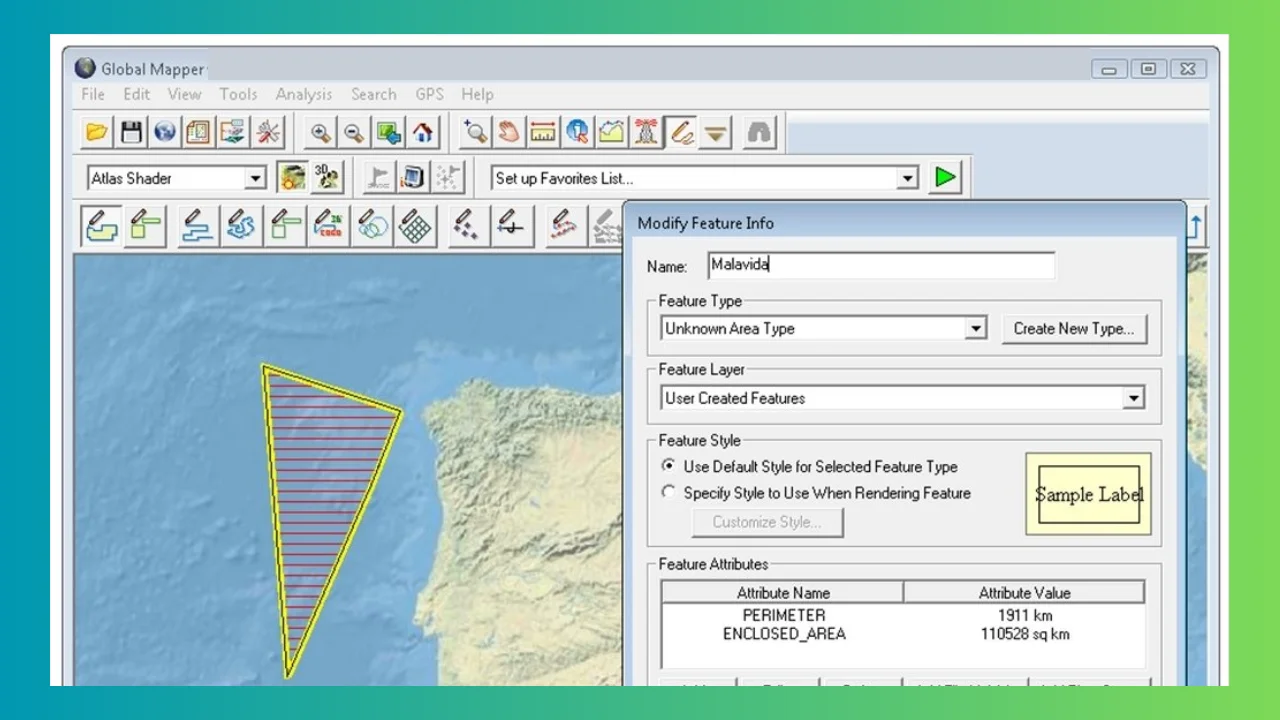Image resolution: width=1280 pixels, height=720 pixels.
Task: Open the Overlay Control Center layers icon
Action: click(x=233, y=131)
